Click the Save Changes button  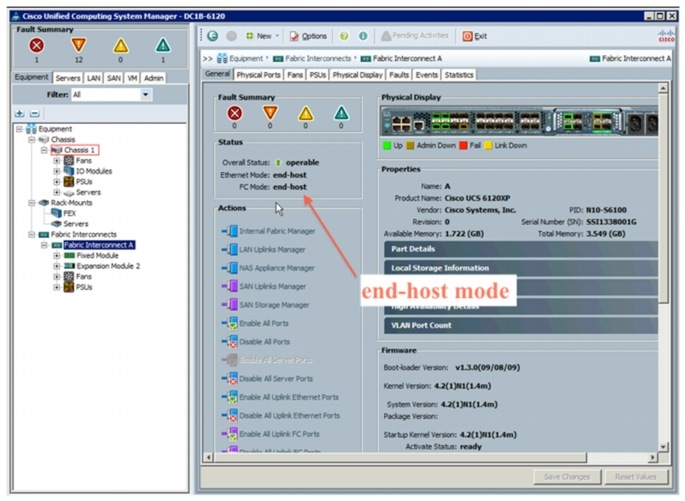point(567,477)
